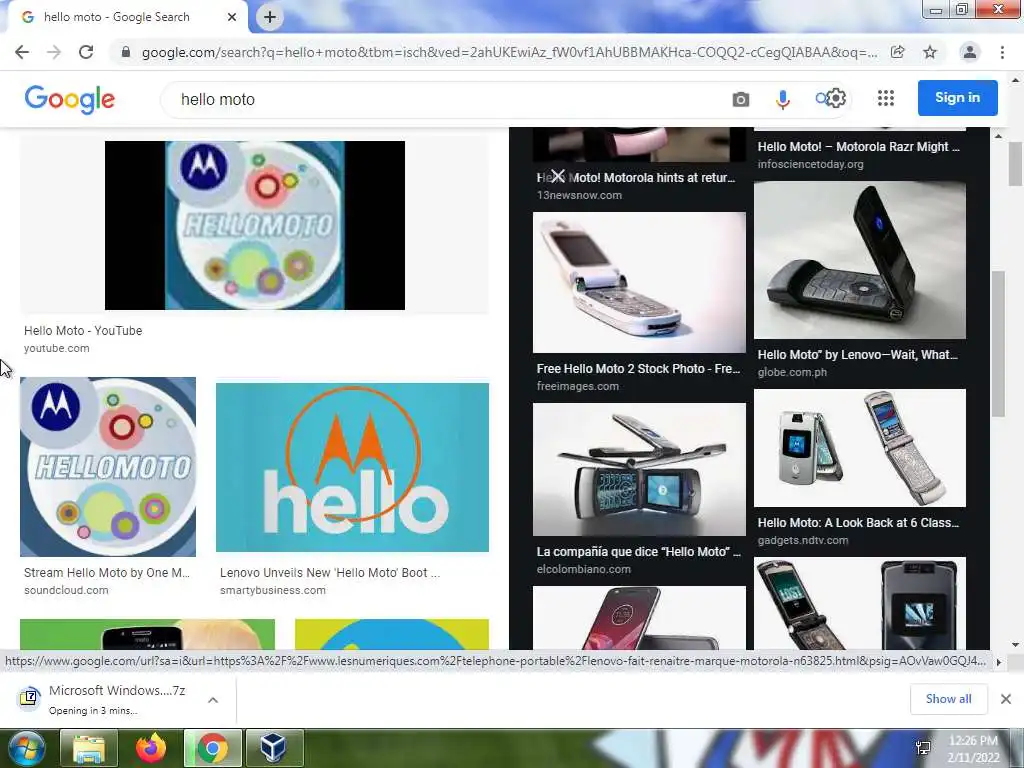Open the Chrome profile avatar icon
The image size is (1024, 768).
970,52
